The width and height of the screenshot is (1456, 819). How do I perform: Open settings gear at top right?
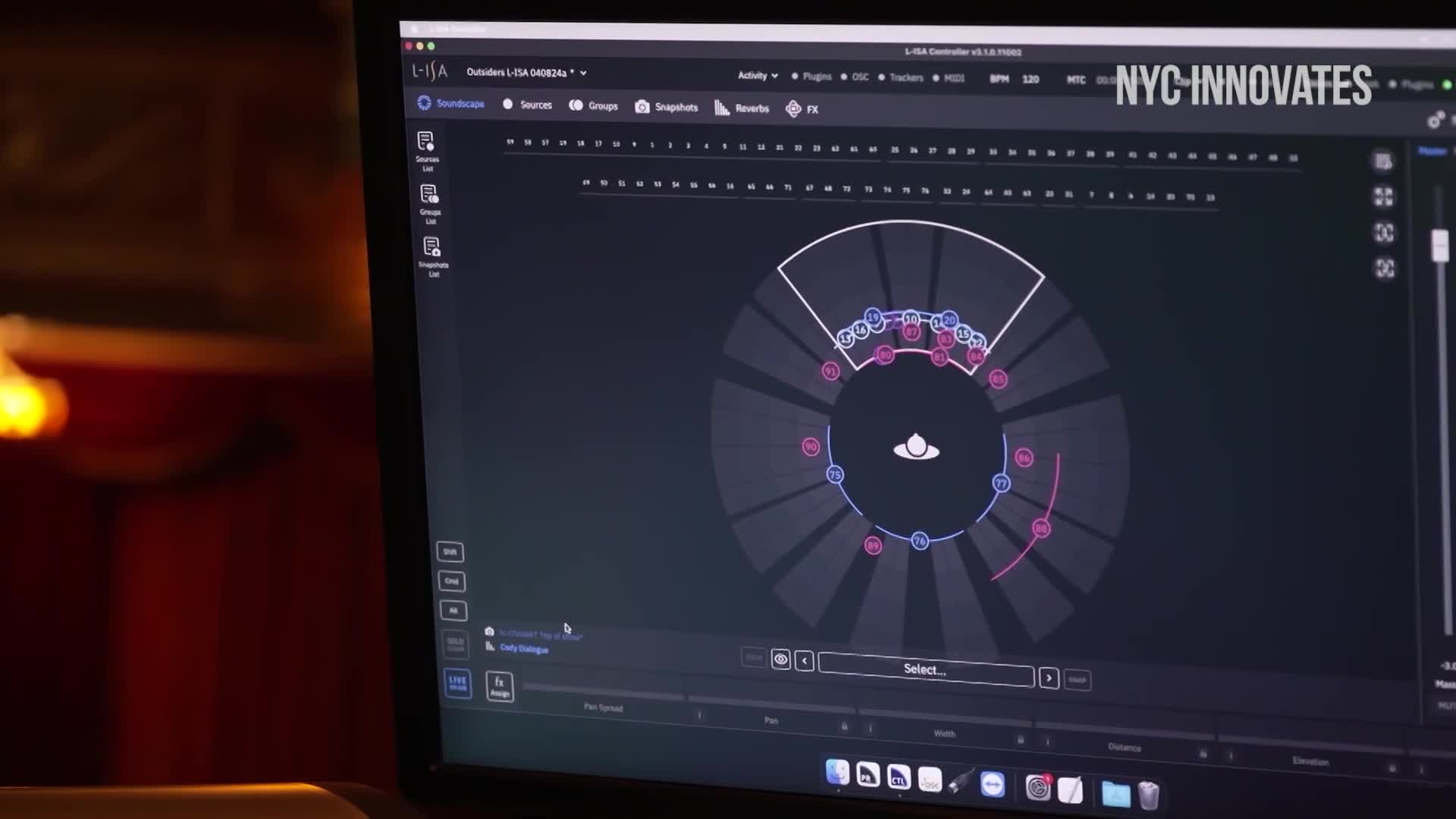click(1436, 120)
